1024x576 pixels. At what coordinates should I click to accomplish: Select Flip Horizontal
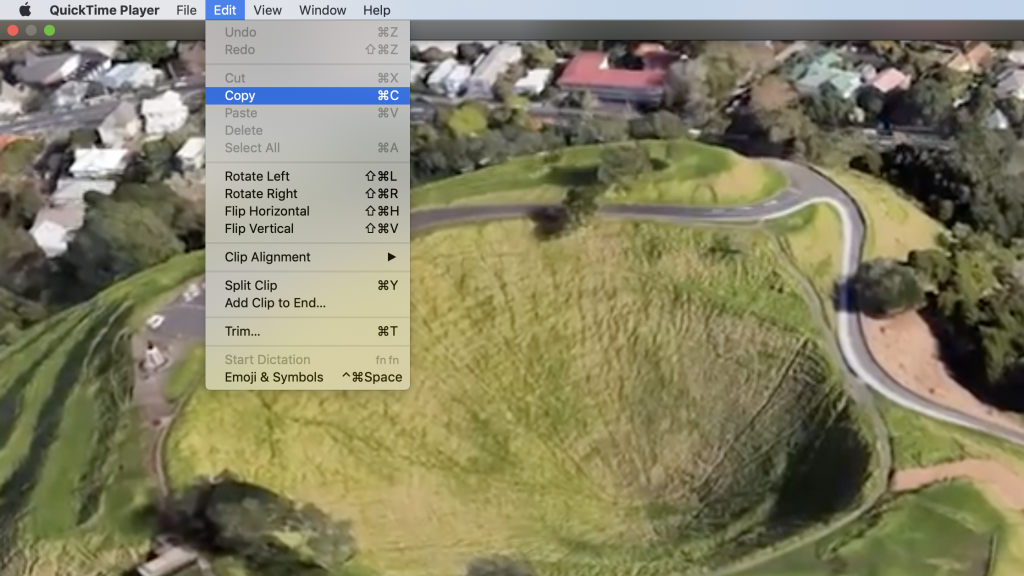pos(308,211)
